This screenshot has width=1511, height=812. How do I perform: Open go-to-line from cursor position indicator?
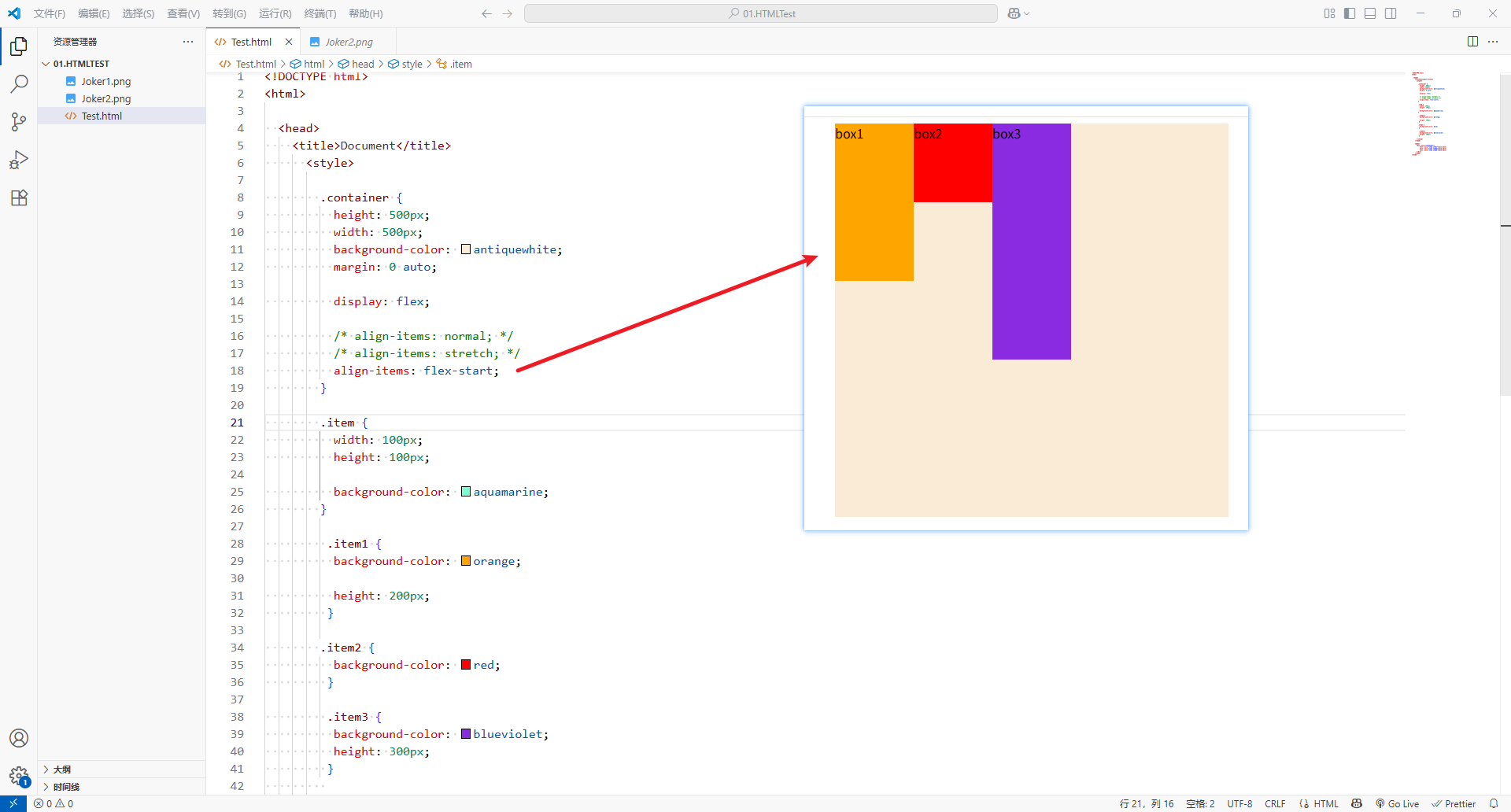click(1147, 803)
